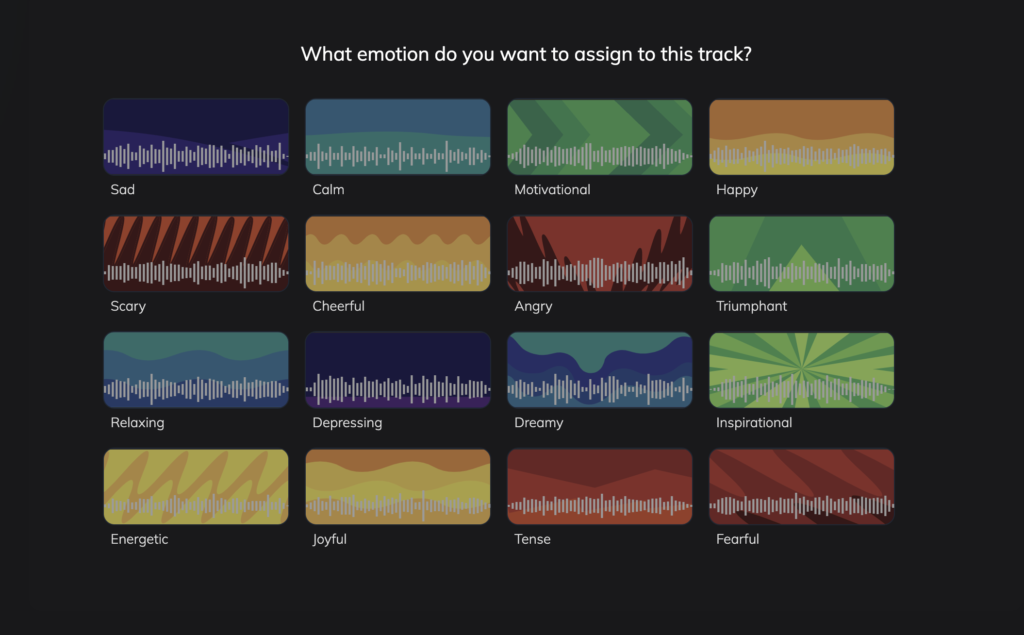Click the Energetic caption text
This screenshot has height=635, width=1024.
(139, 540)
